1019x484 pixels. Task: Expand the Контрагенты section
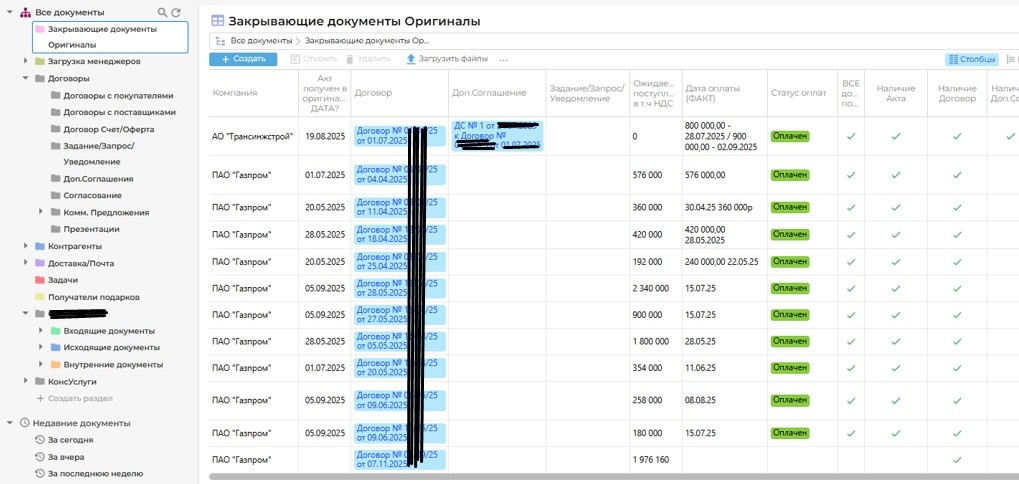tap(25, 246)
